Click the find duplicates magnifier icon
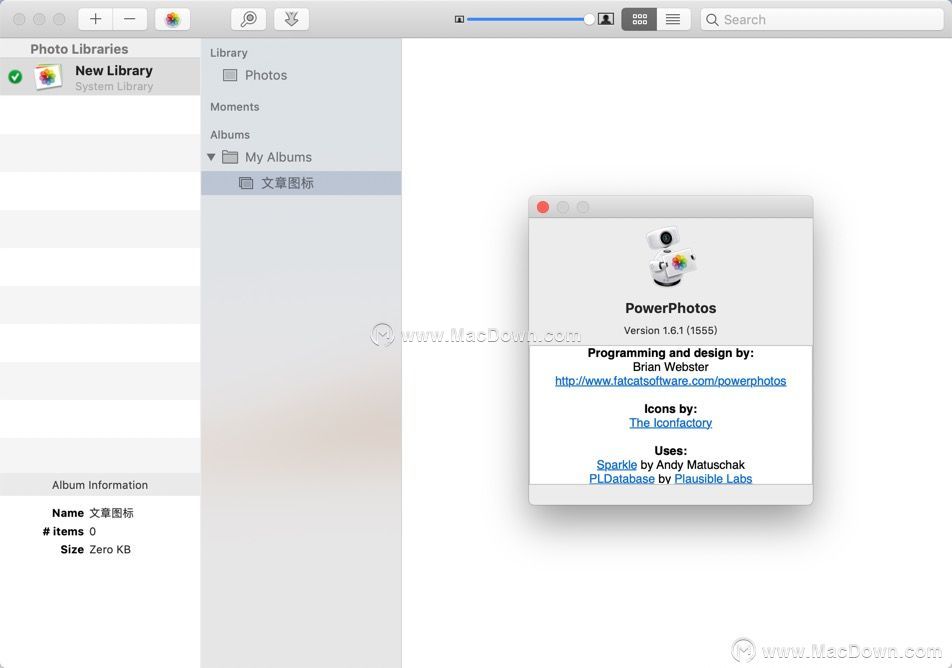The image size is (952, 668). [248, 19]
